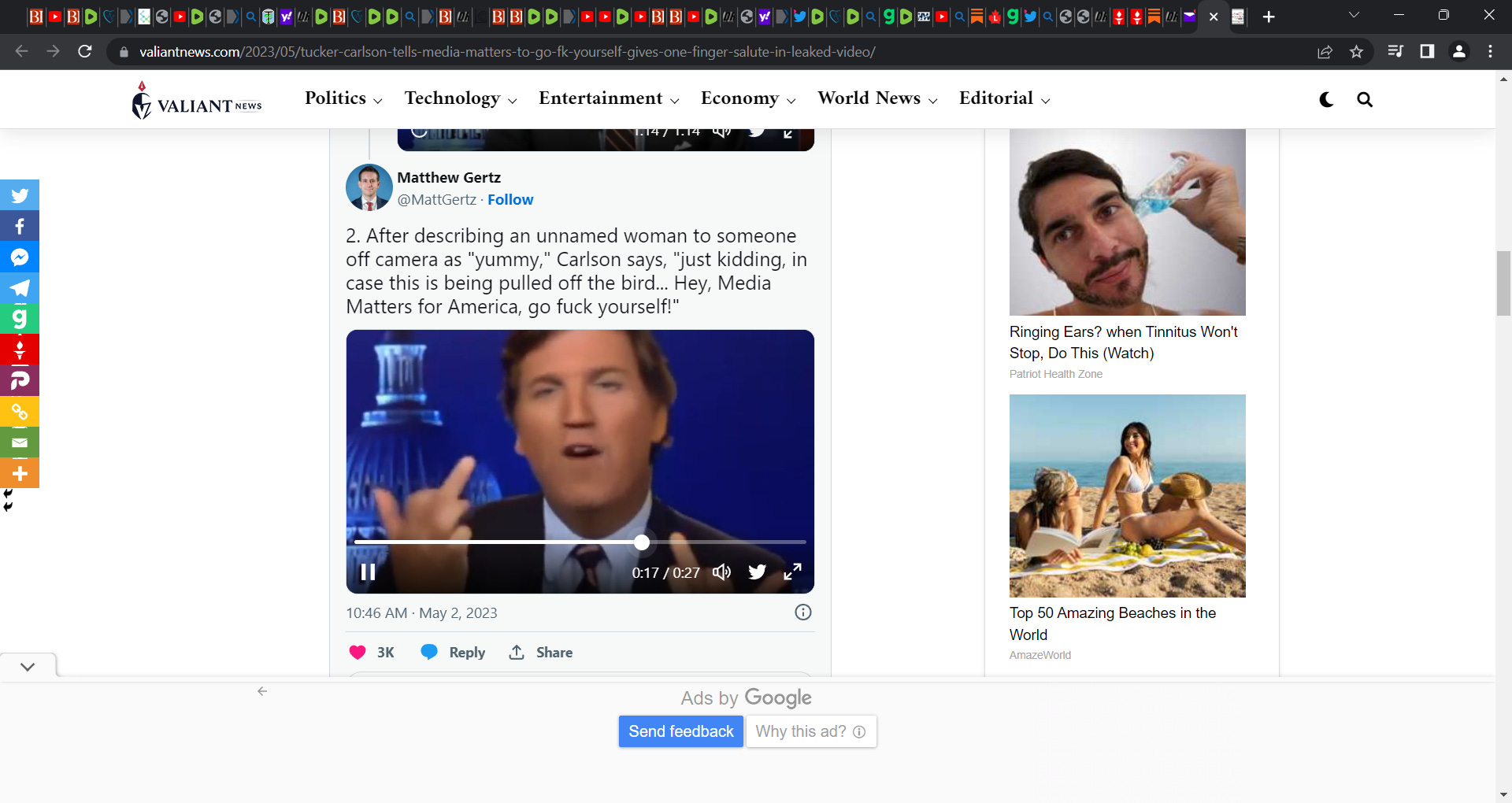Pause the playing tweet video
The width and height of the screenshot is (1512, 803).
click(x=368, y=572)
